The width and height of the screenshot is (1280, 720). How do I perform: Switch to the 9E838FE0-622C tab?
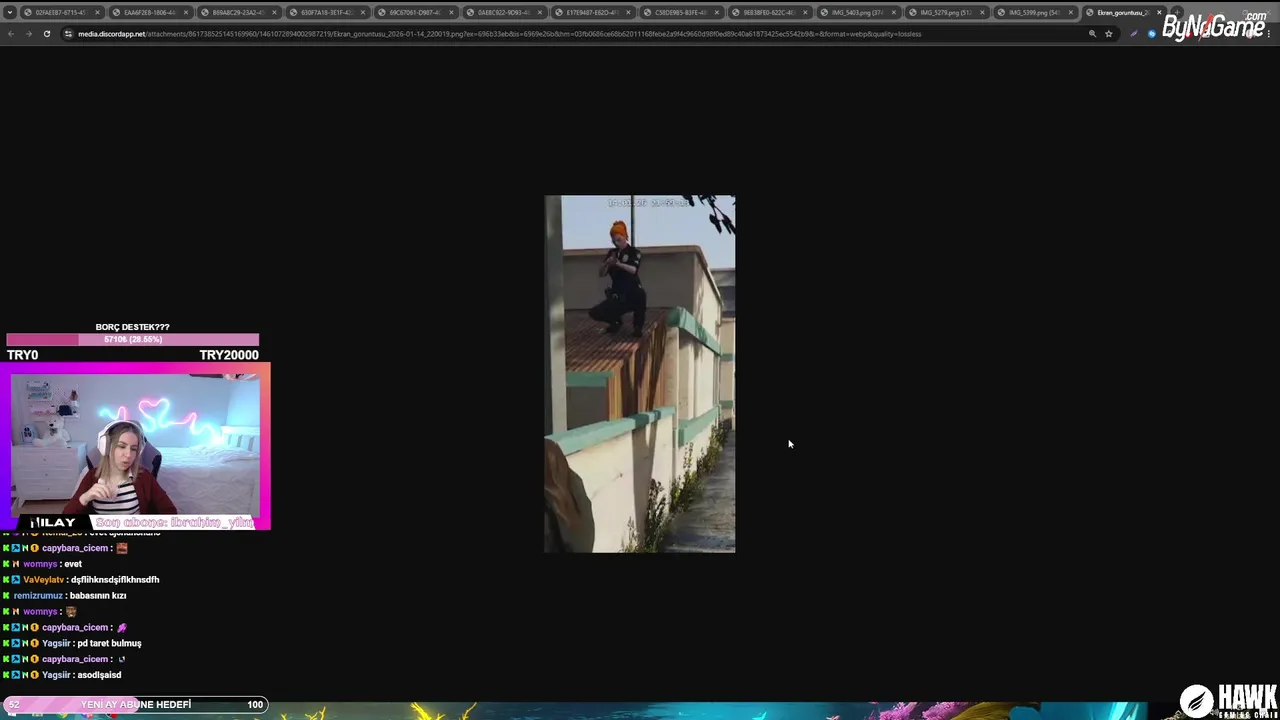tap(769, 13)
